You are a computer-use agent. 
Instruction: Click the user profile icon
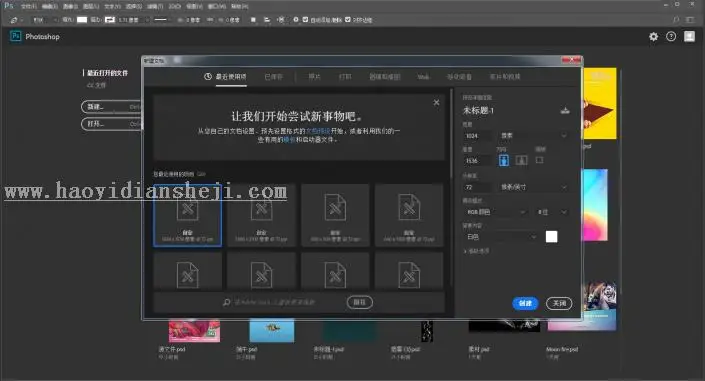click(x=689, y=36)
